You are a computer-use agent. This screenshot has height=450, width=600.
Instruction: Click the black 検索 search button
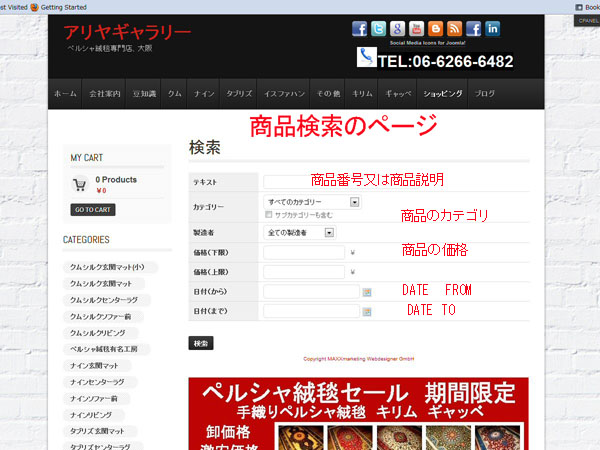coord(201,343)
